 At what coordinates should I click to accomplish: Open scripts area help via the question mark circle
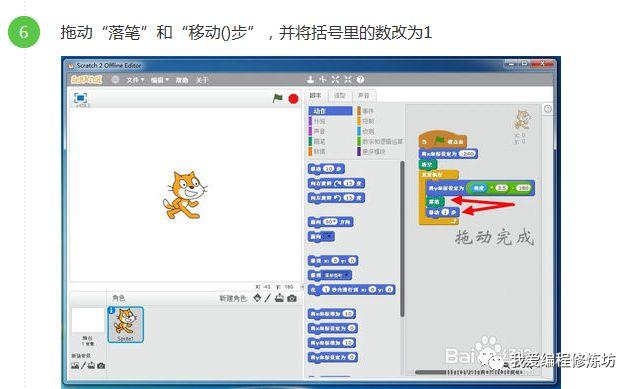click(x=548, y=109)
